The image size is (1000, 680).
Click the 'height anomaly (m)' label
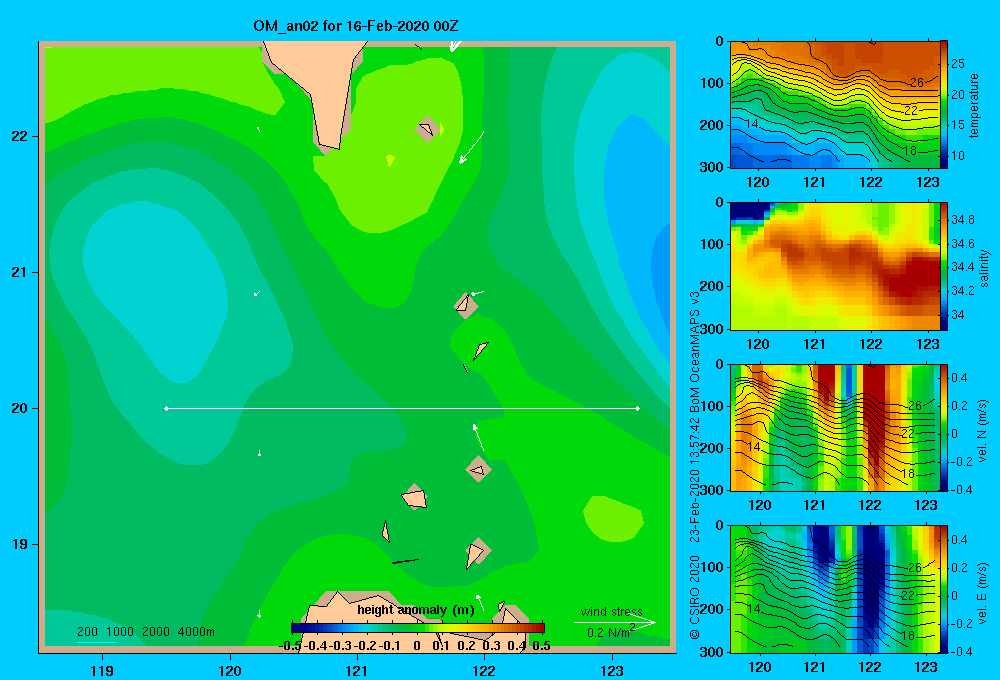pos(416,610)
